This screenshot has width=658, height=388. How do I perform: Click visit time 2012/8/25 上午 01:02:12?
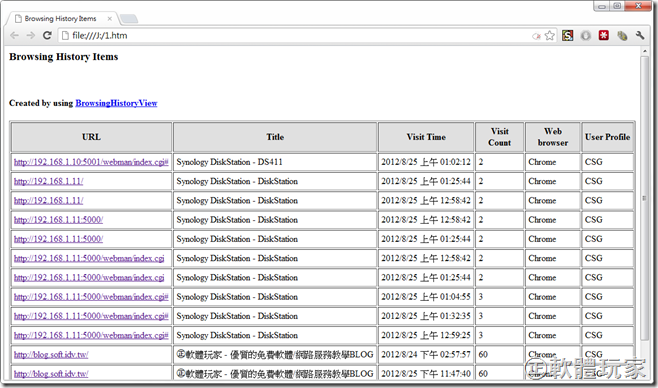pos(426,162)
